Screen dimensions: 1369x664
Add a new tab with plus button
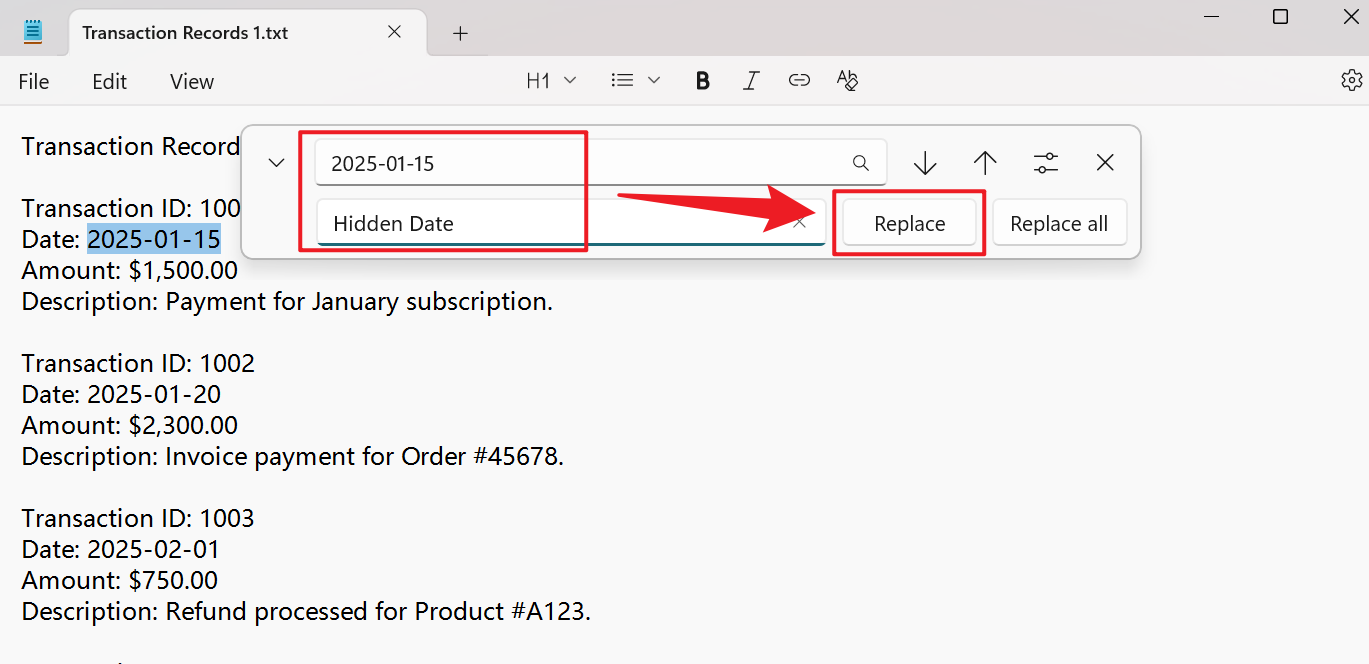click(460, 33)
